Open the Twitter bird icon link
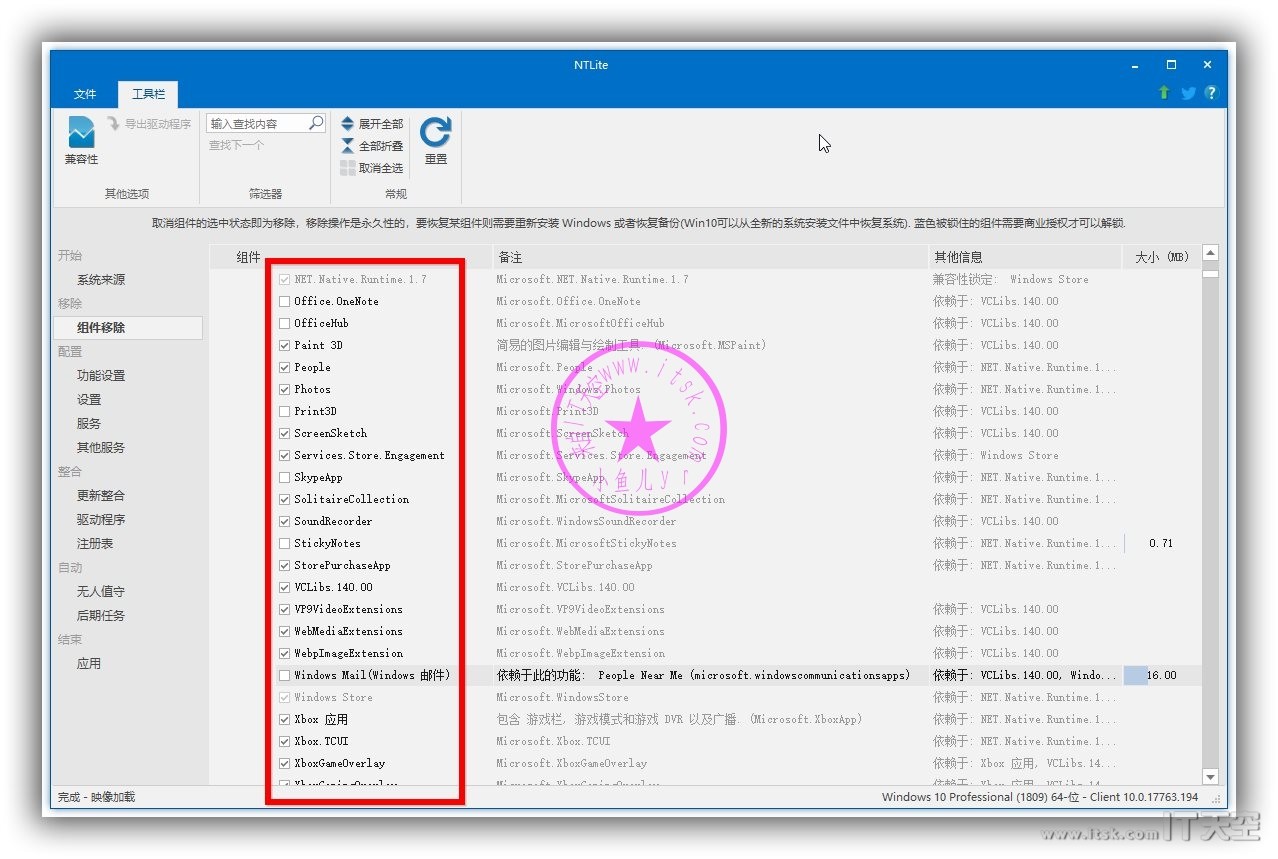The width and height of the screenshot is (1278, 859). (1188, 93)
